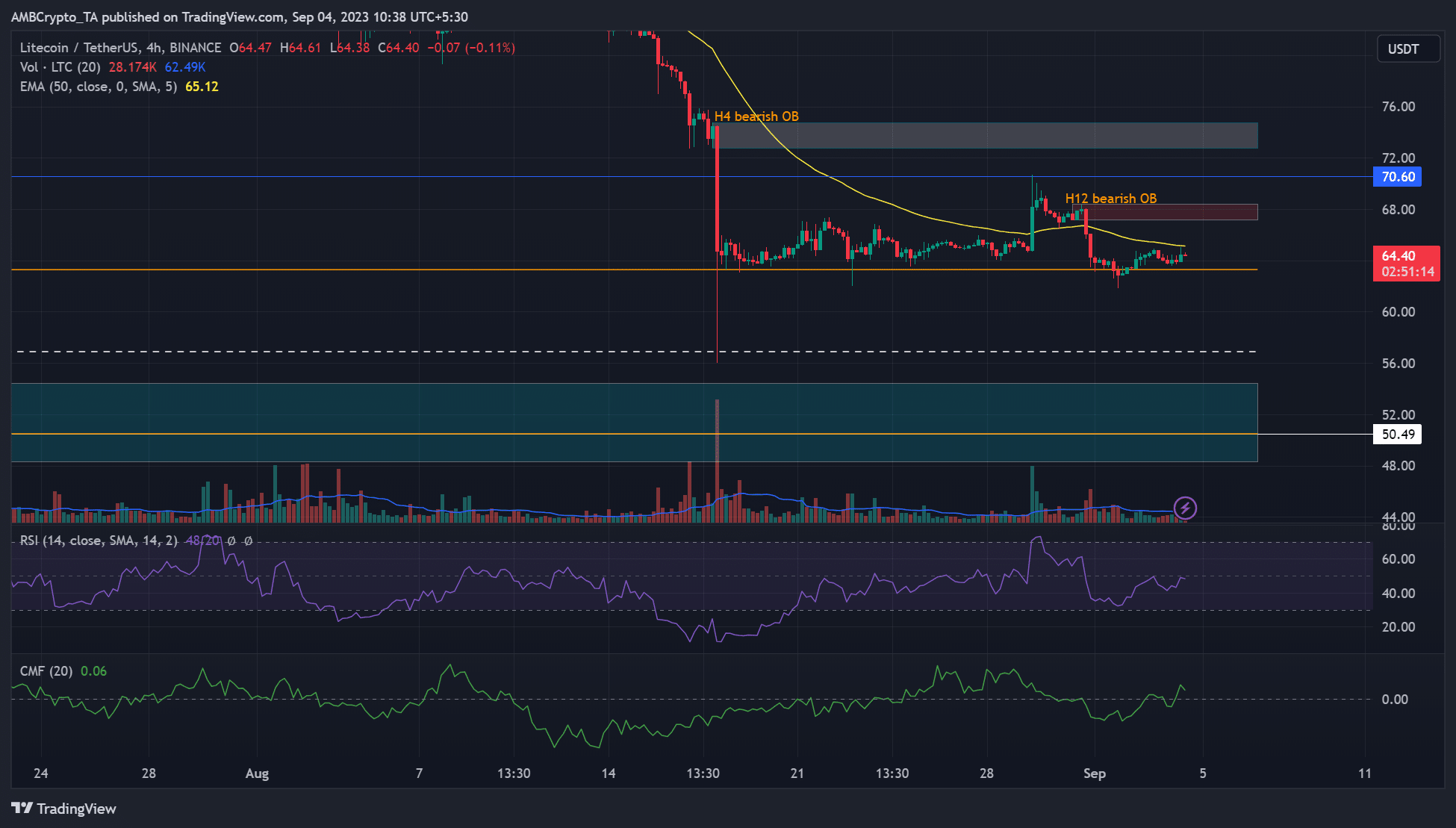The height and width of the screenshot is (828, 1456).
Task: Click the Sep date label on time axis
Action: [x=1095, y=773]
